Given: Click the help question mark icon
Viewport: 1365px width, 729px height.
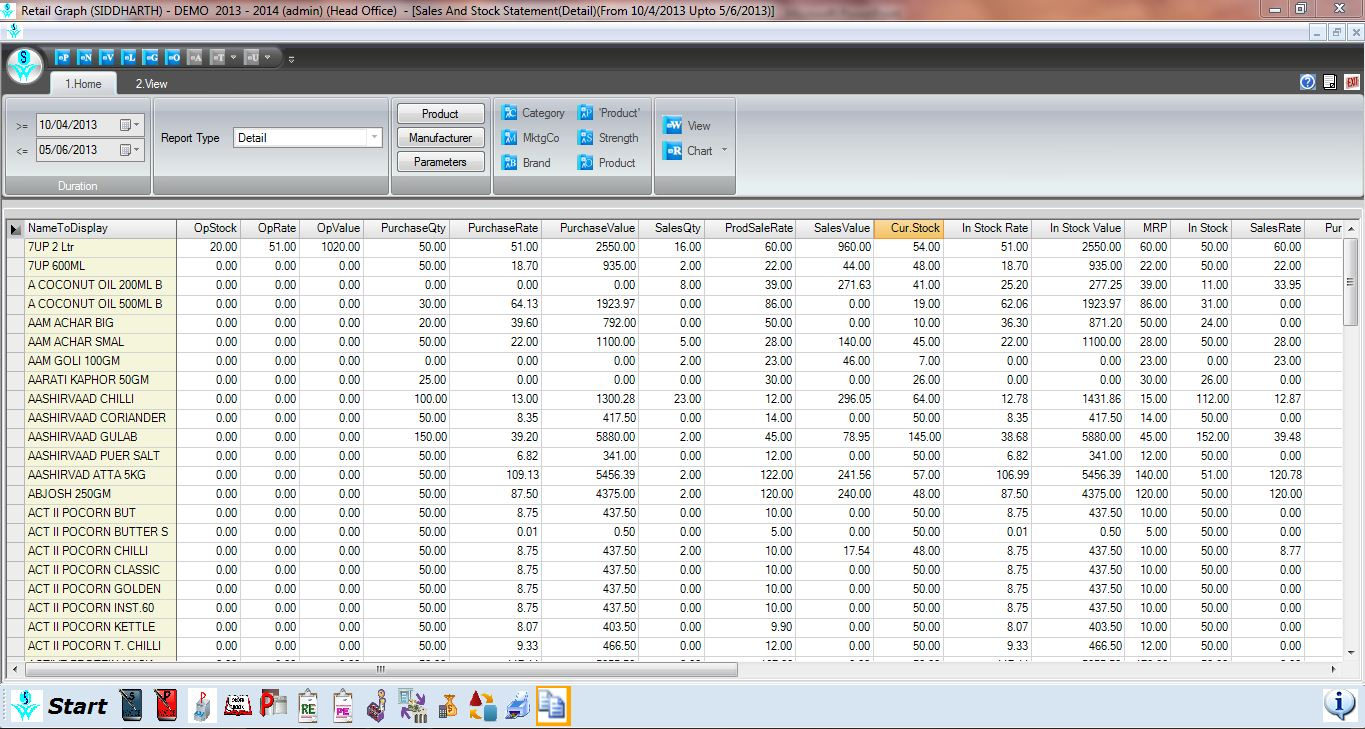Looking at the screenshot, I should (x=1307, y=82).
